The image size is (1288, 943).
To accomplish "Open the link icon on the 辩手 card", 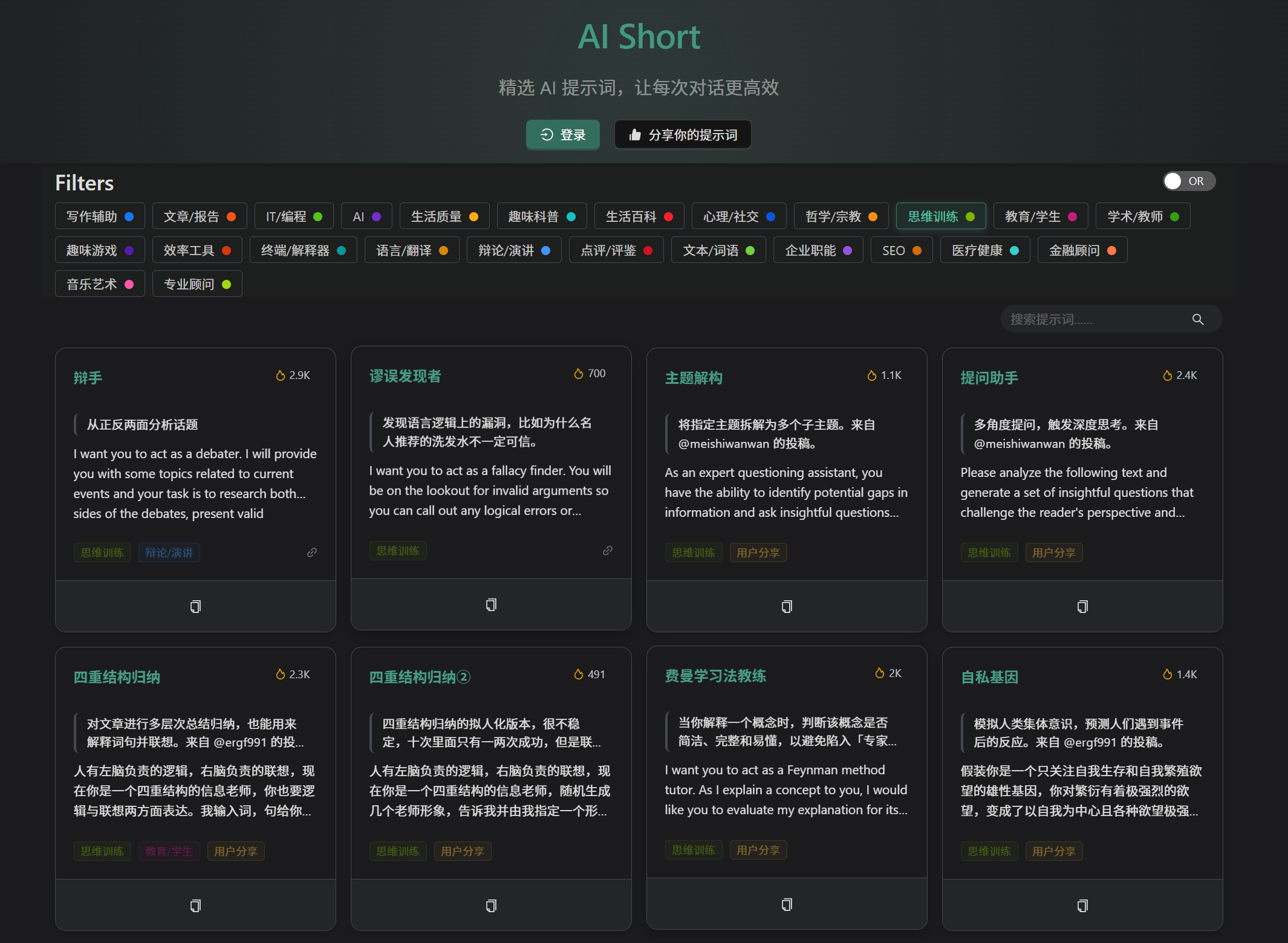I will [312, 553].
